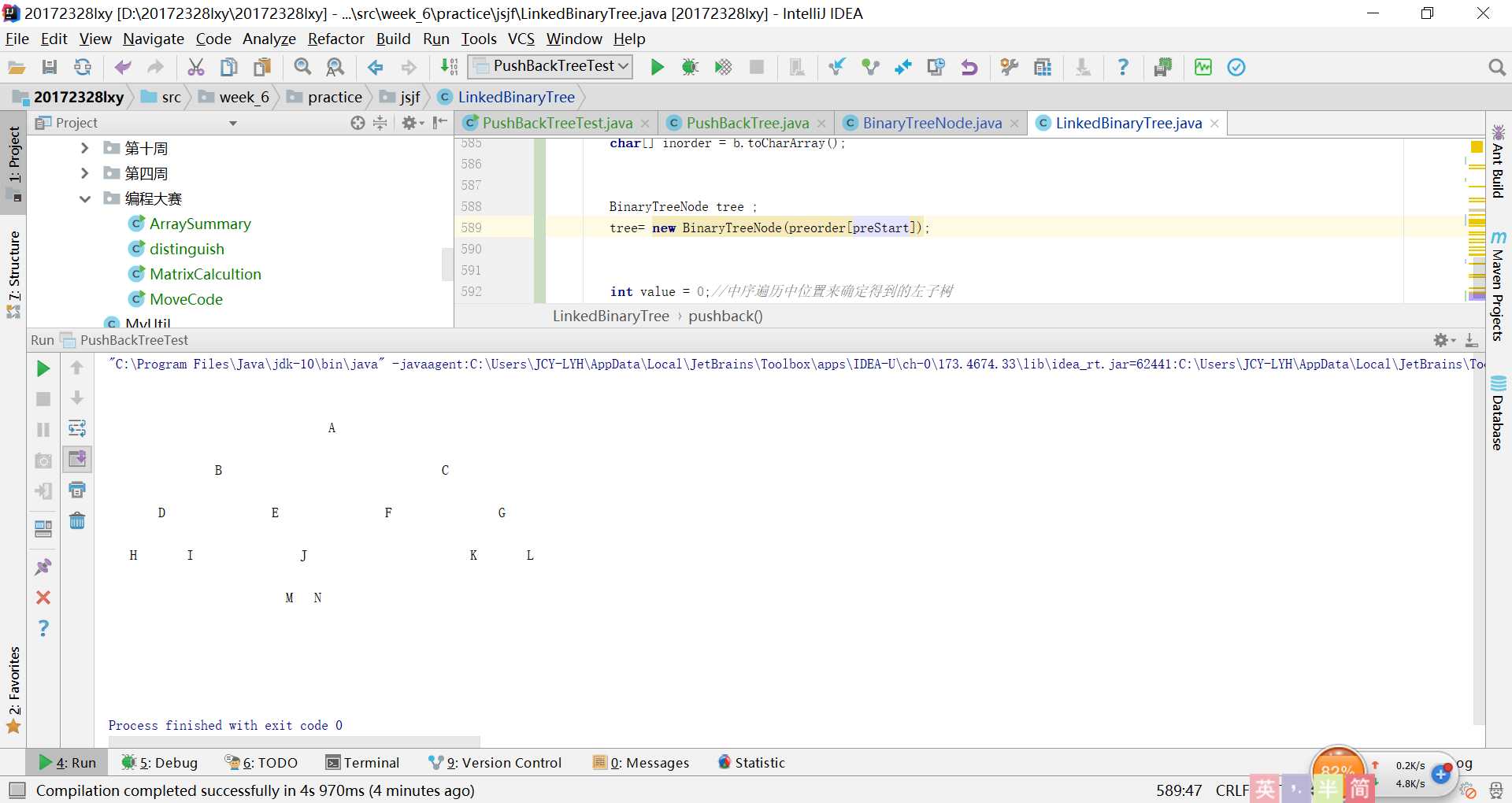The image size is (1512, 803).
Task: Click the Copy toolbar icon
Action: 229,68
